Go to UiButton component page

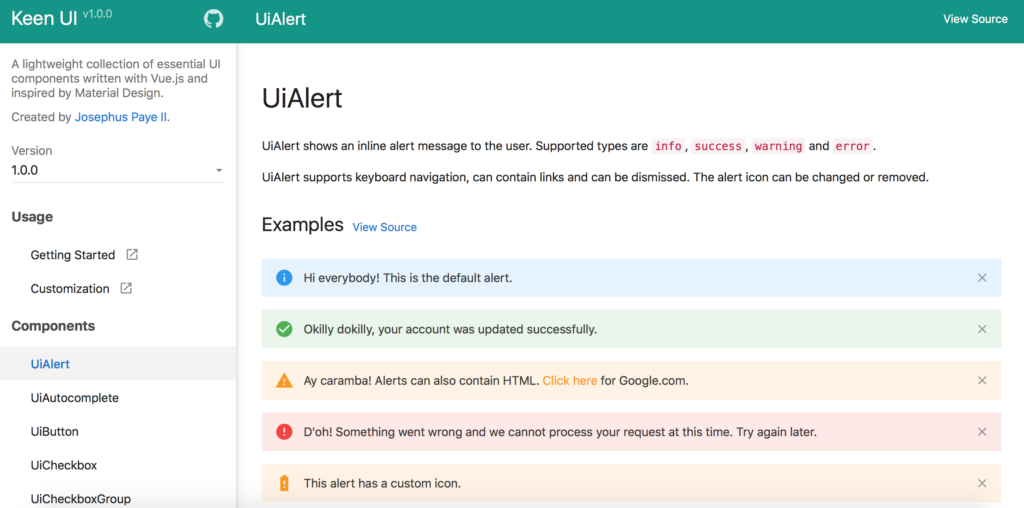click(x=55, y=432)
